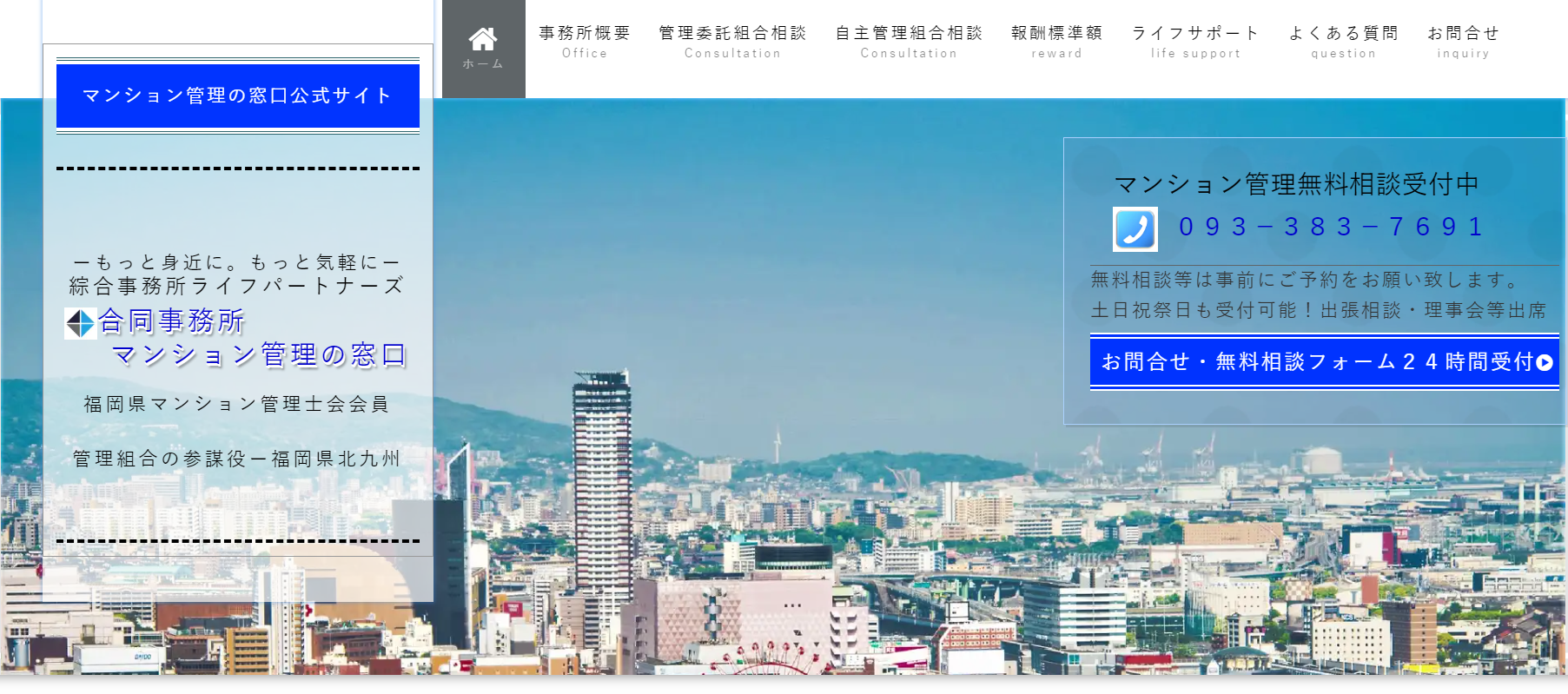
Task: Click マンション管理無料相談受付中 heading
Action: pos(1296,184)
